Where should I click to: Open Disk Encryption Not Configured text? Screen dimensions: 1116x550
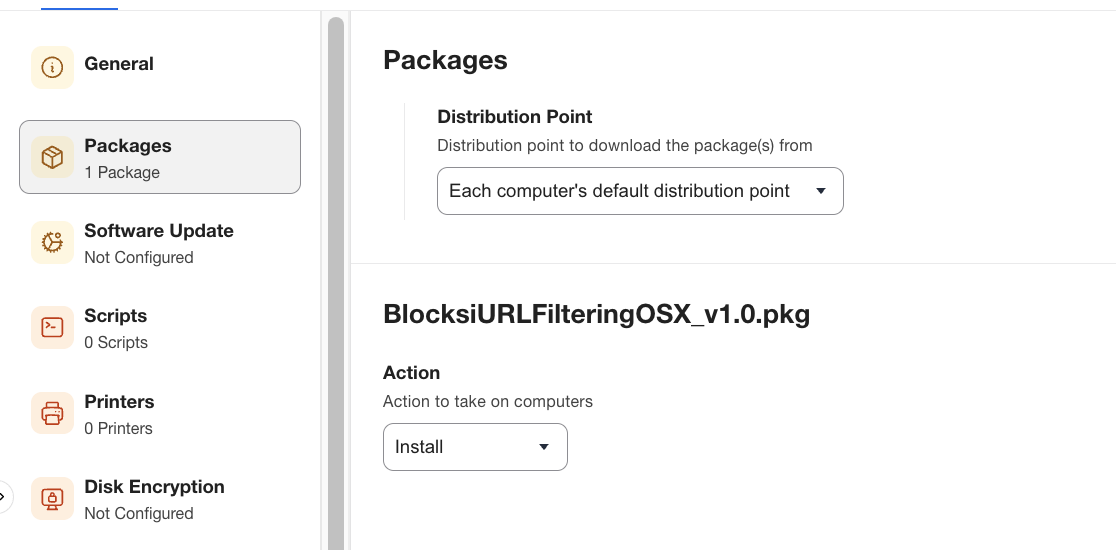pyautogui.click(x=139, y=513)
